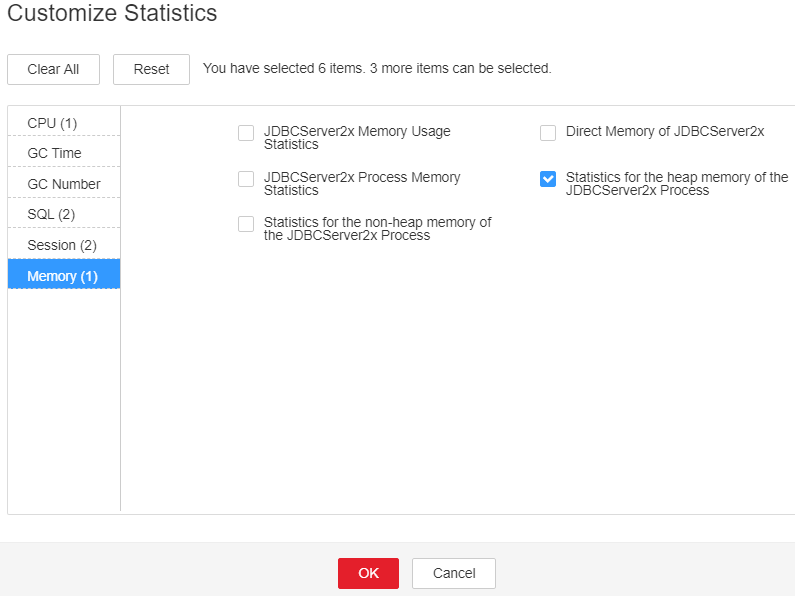Tick the non-heap memory statistics checkbox
The width and height of the screenshot is (795, 596).
click(x=246, y=224)
